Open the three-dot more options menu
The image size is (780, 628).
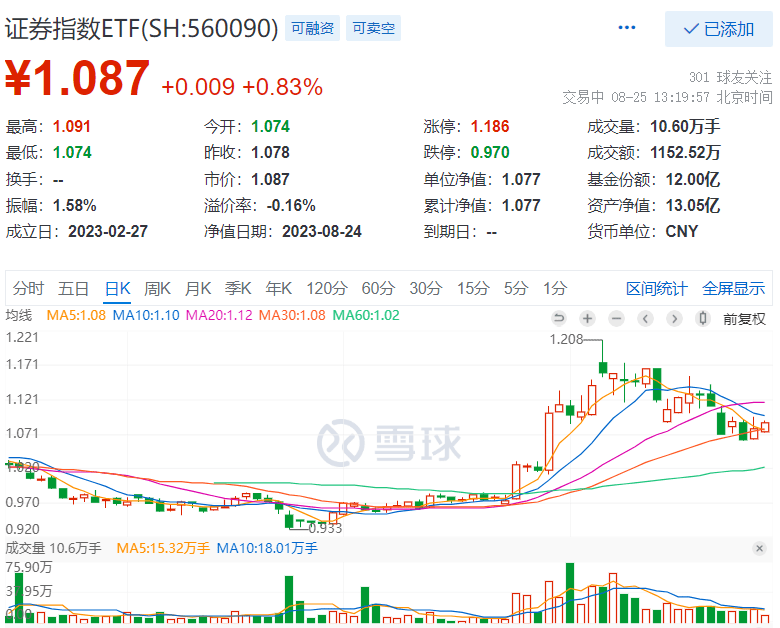tap(627, 28)
